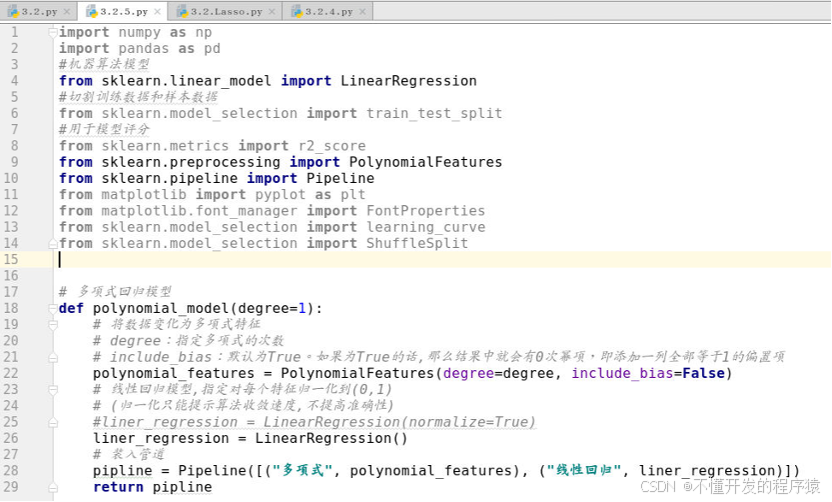Click 'LinearRegression()' call on line 26

331,438
